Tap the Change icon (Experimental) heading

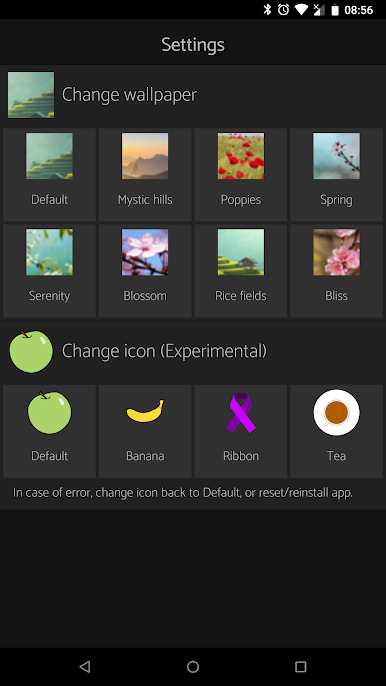[x=164, y=351]
